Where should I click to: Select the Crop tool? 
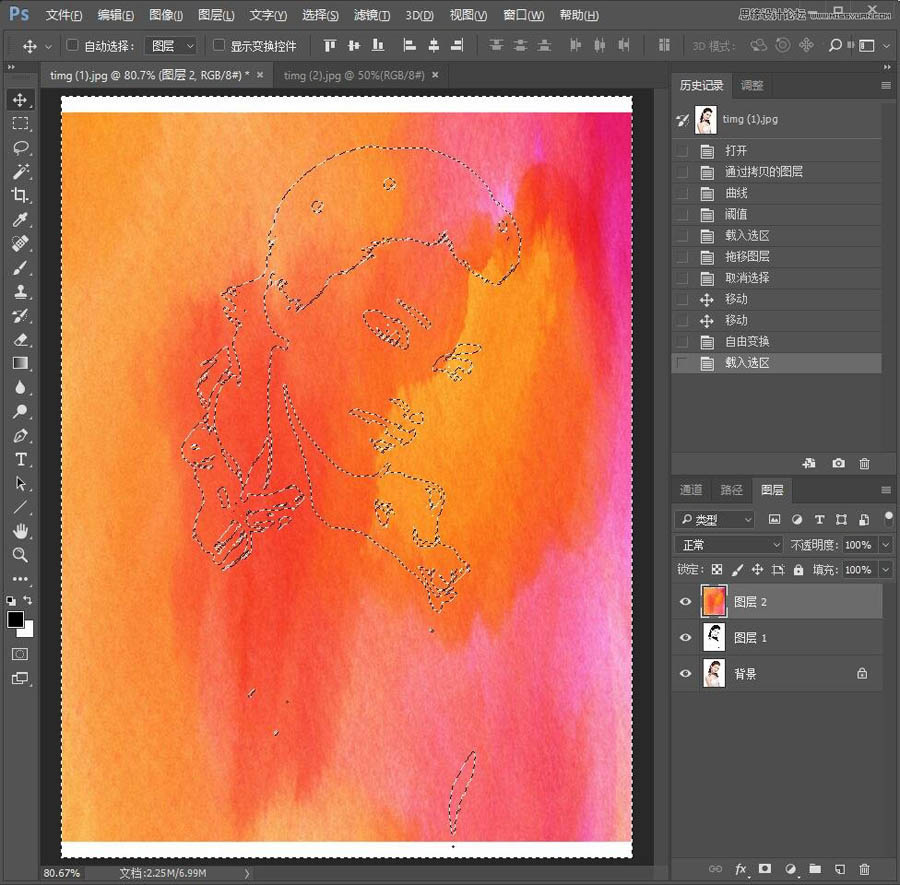pyautogui.click(x=20, y=196)
